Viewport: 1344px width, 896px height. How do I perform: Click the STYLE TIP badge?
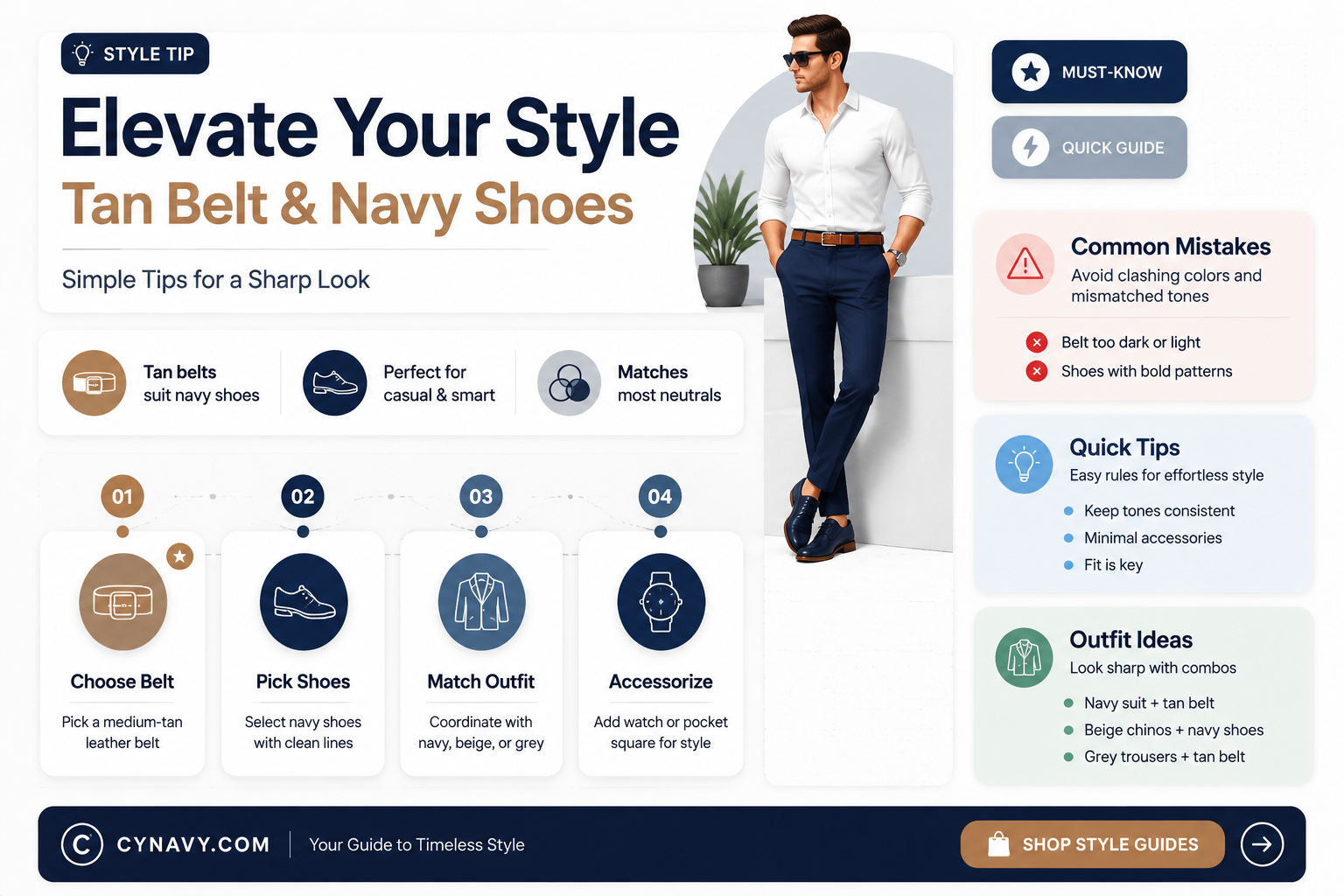pos(135,53)
